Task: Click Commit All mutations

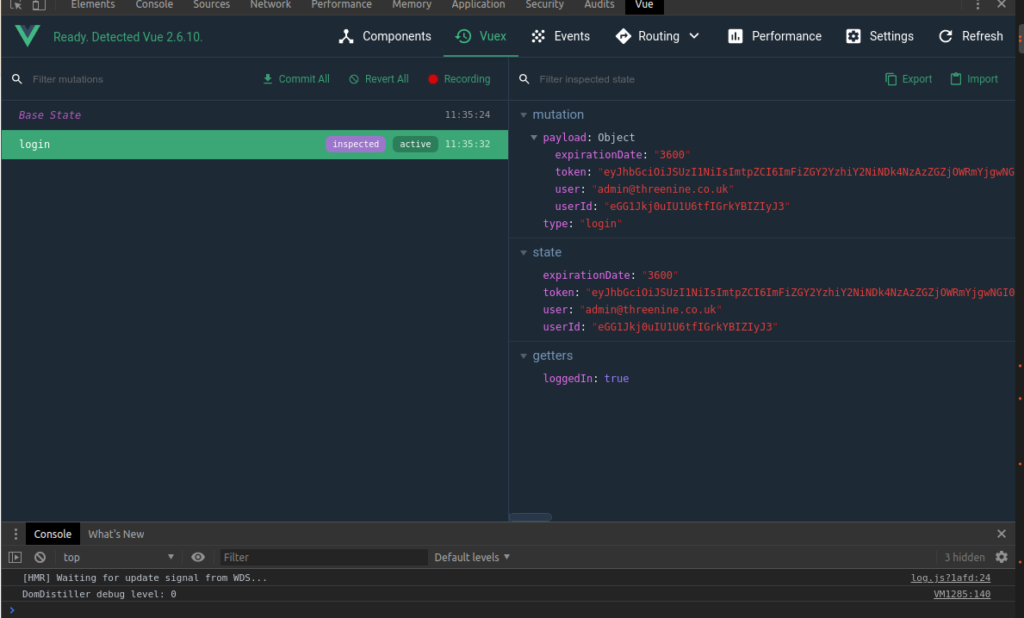Action: pyautogui.click(x=296, y=79)
